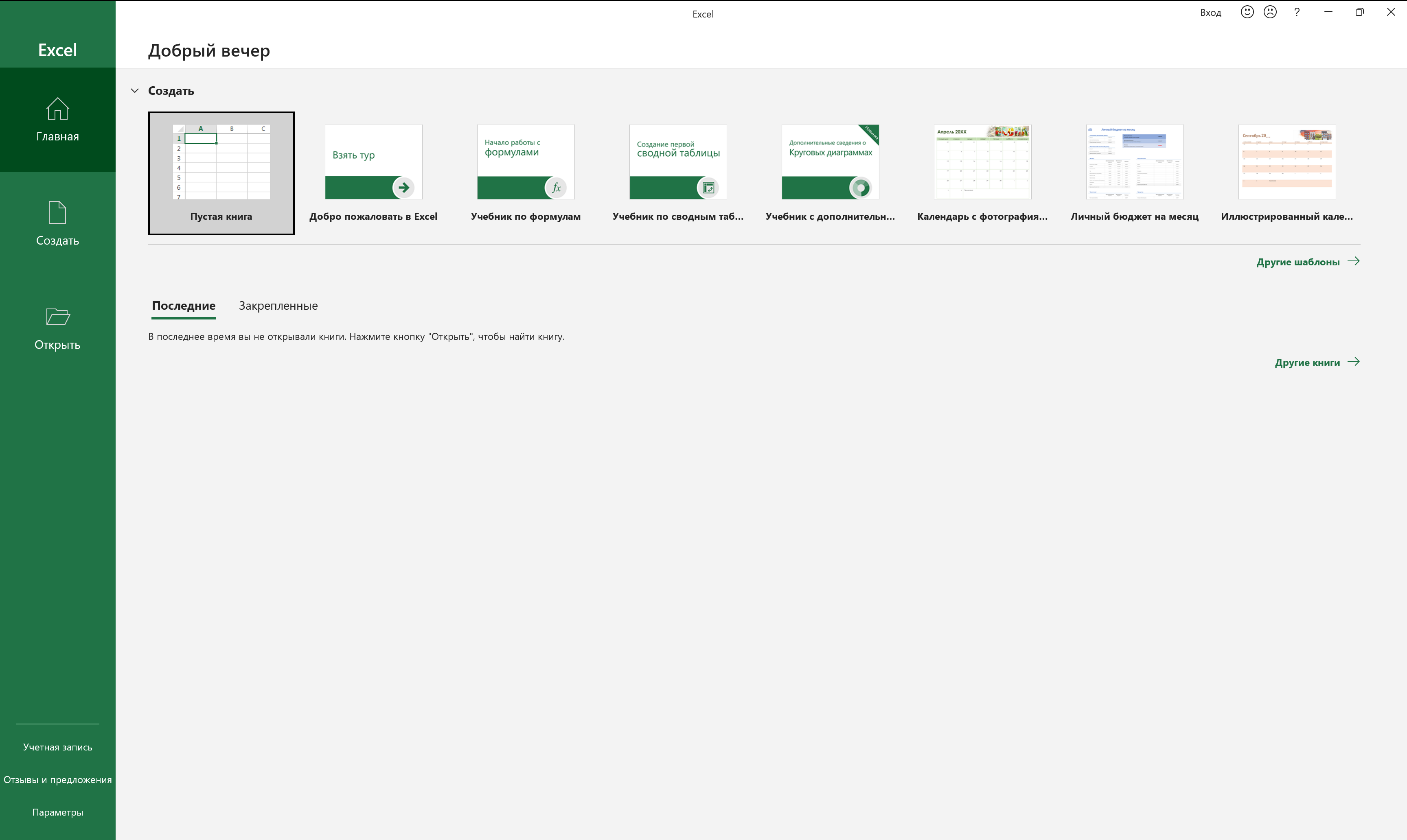Screen dimensions: 1407x840
Task: Open the pie chart tutorial template
Action: tap(830, 173)
